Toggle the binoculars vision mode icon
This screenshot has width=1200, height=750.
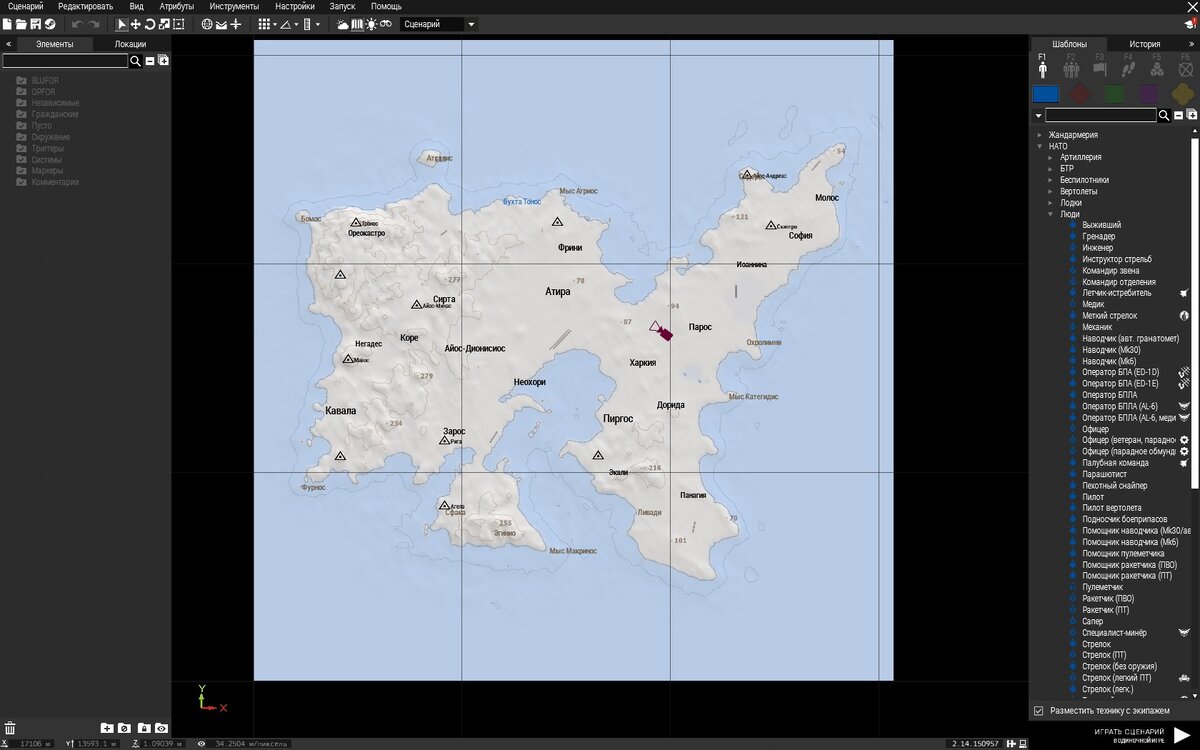point(385,24)
